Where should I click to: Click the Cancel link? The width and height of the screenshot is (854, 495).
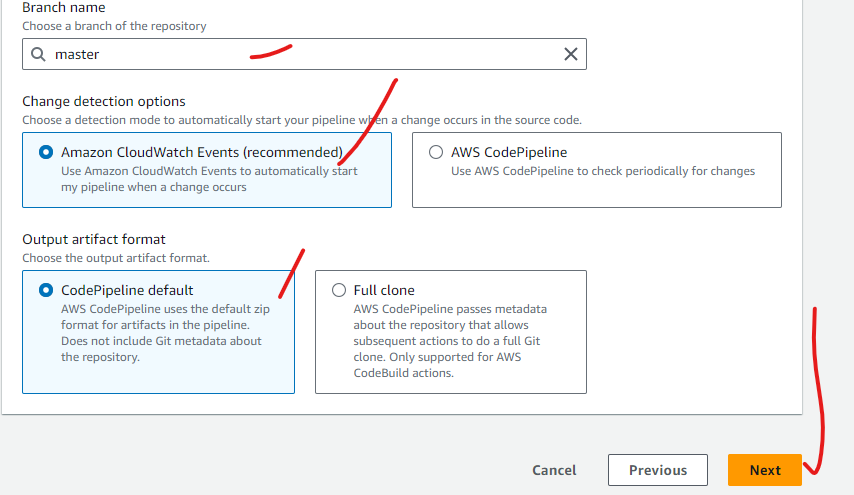tap(554, 470)
